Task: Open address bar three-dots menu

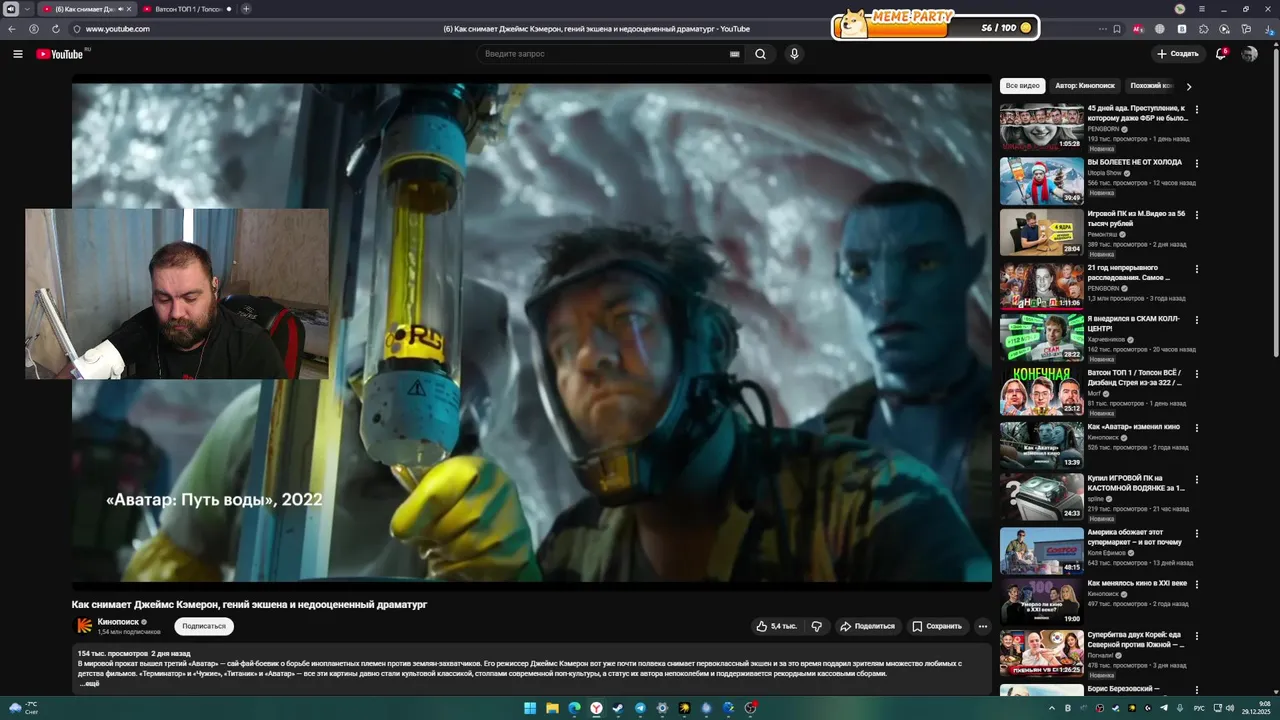Action: 1103,29
